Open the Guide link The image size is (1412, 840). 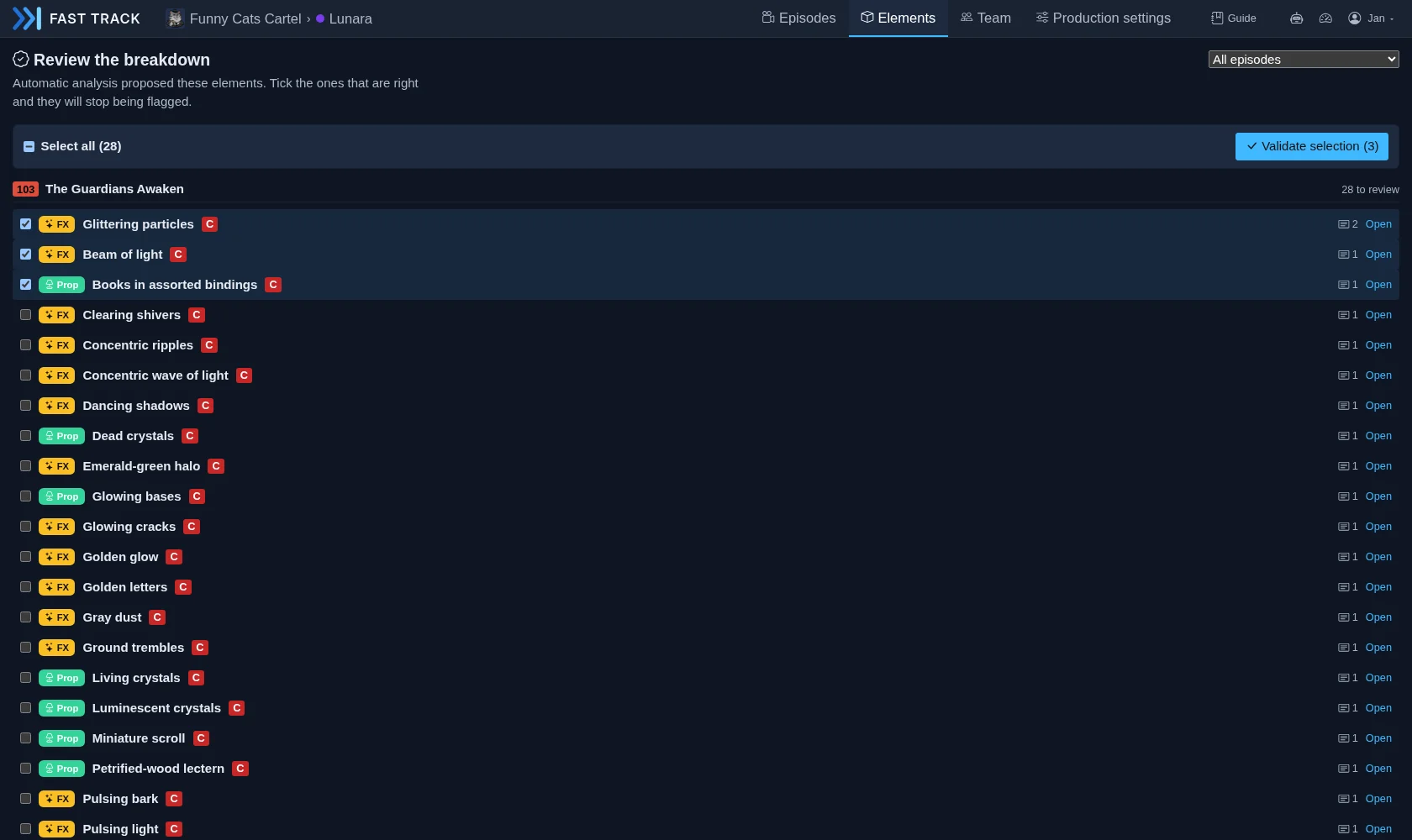(1234, 18)
